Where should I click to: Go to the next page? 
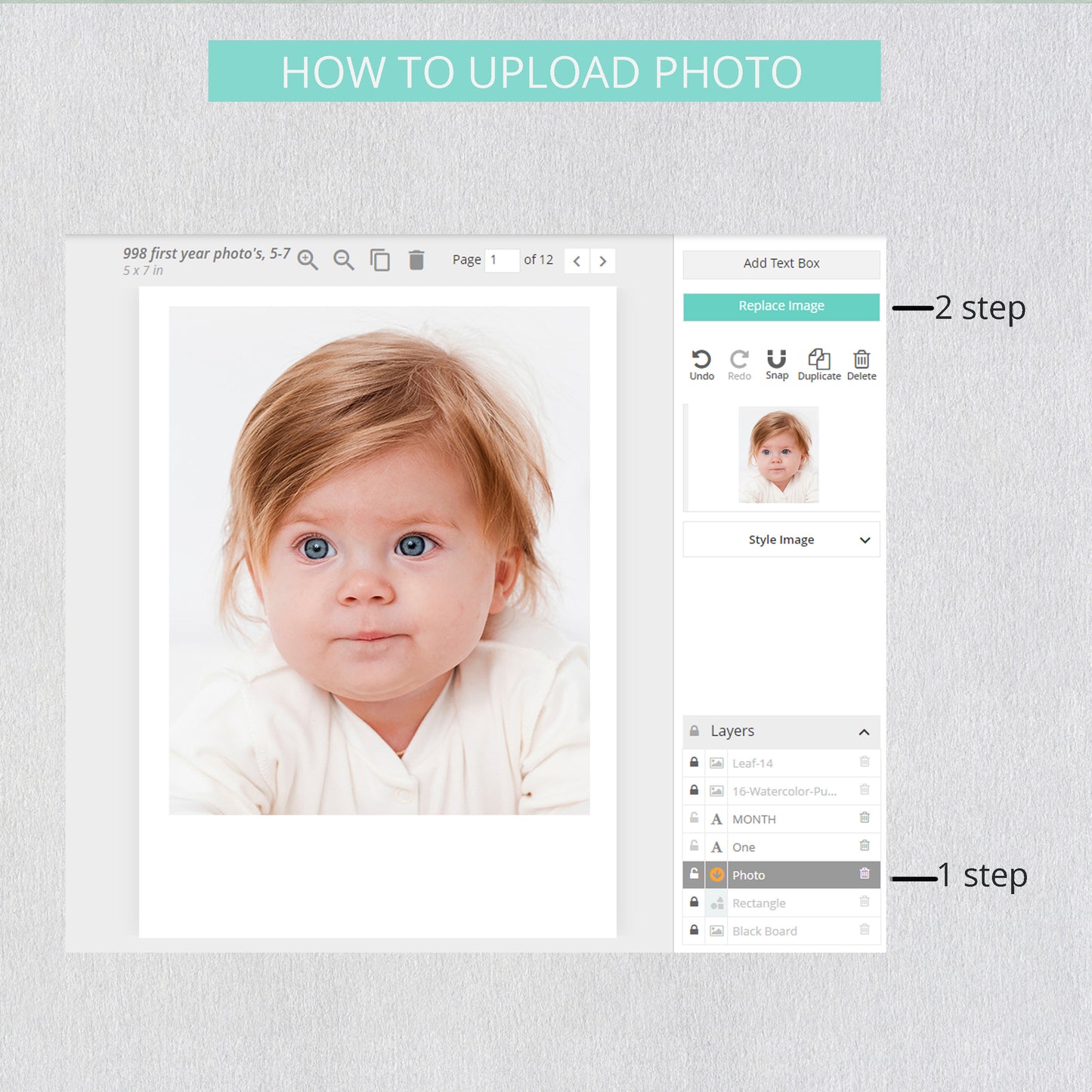pyautogui.click(x=603, y=261)
